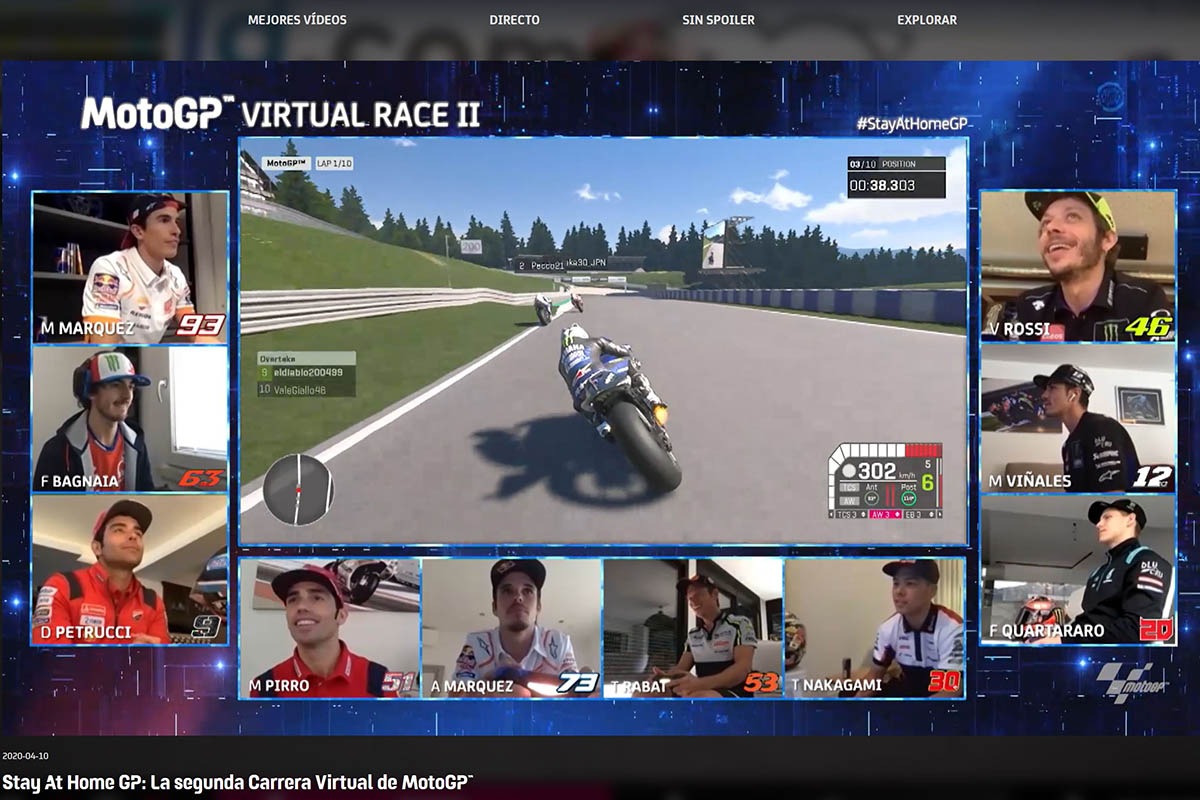Go to the DIRECTO section
The image size is (1200, 800).
(x=514, y=19)
